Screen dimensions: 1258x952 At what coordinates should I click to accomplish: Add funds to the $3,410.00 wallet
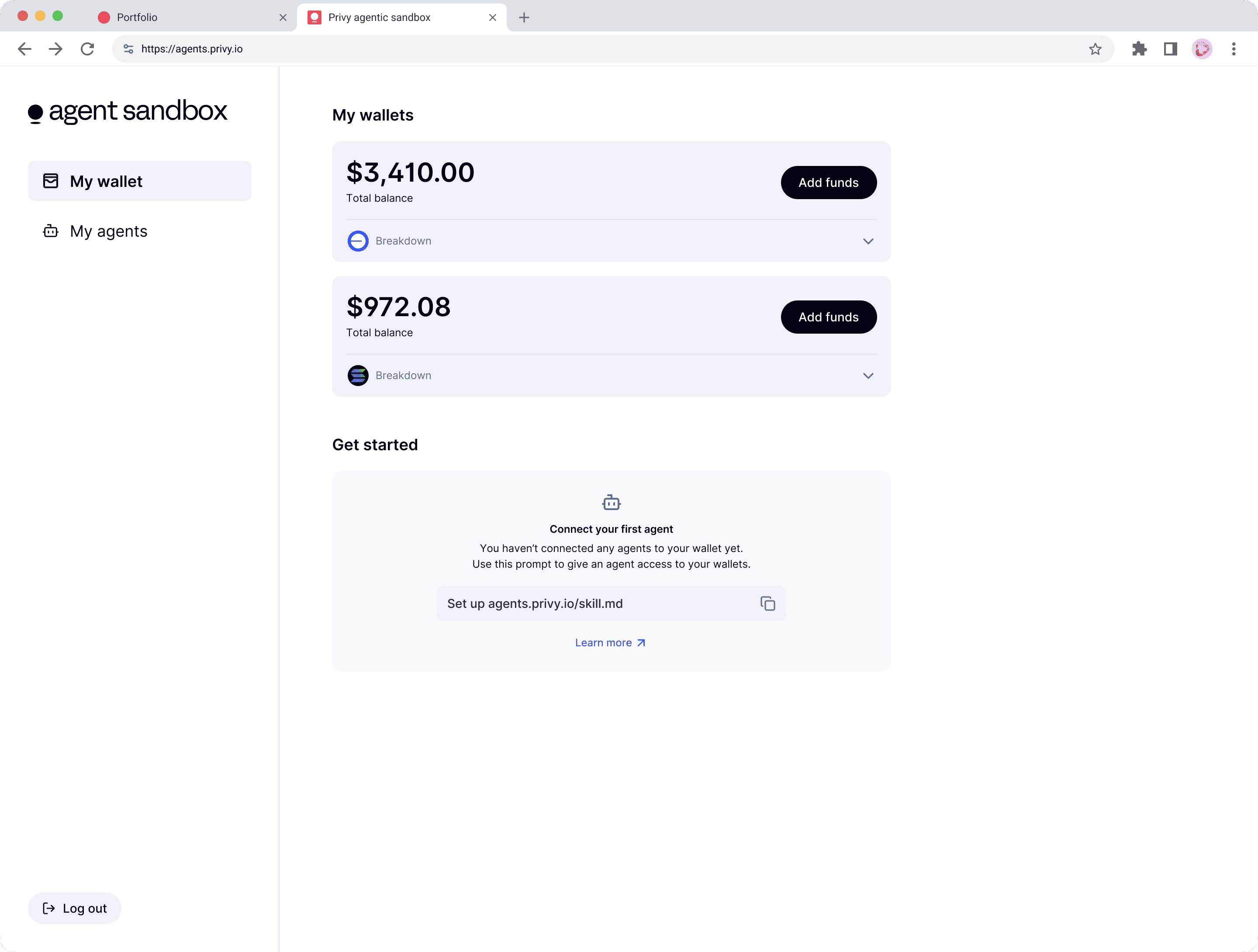tap(828, 183)
